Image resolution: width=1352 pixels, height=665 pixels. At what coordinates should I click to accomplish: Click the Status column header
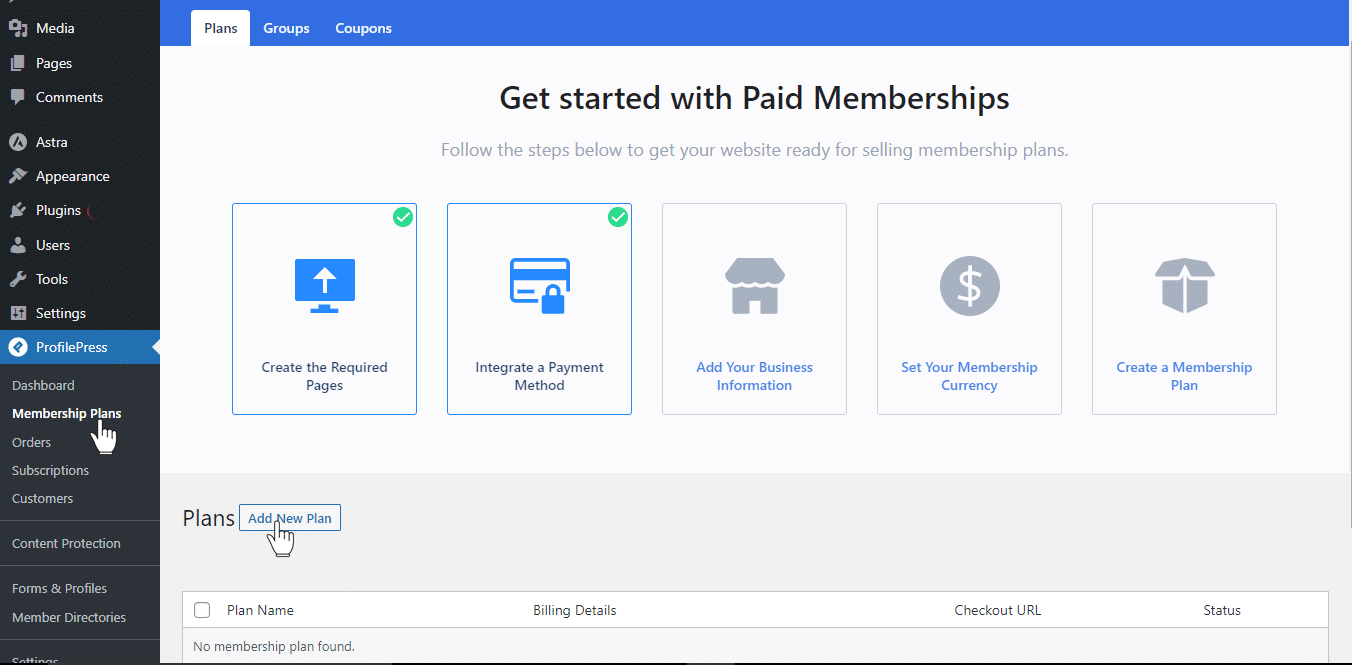pyautogui.click(x=1222, y=610)
